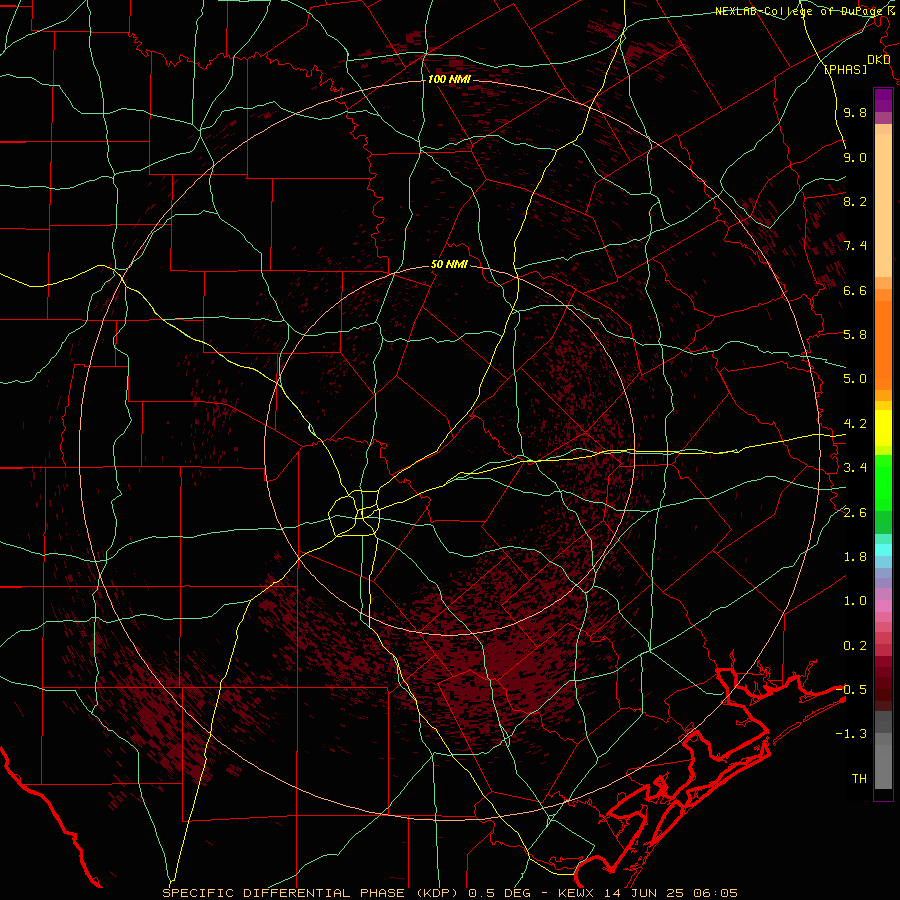Pick the light peach segment of the color bar
The width and height of the screenshot is (900, 900).
tap(883, 205)
